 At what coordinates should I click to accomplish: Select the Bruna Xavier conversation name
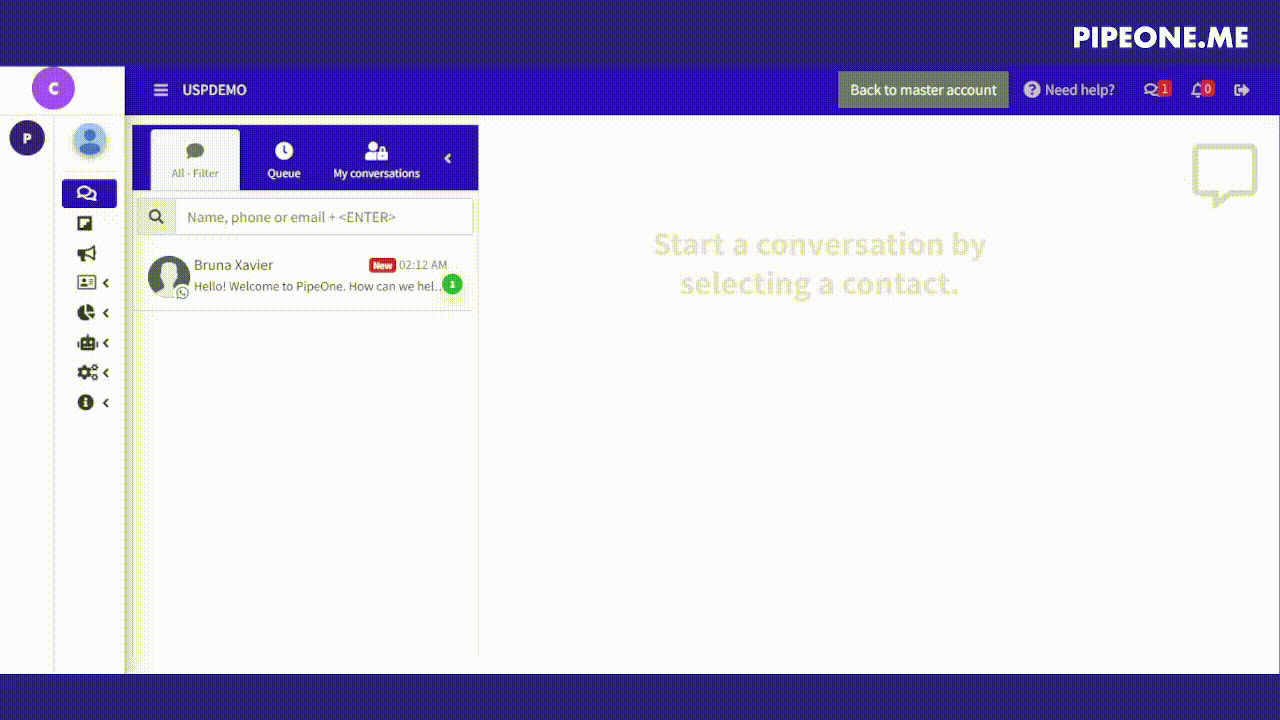(x=233, y=265)
